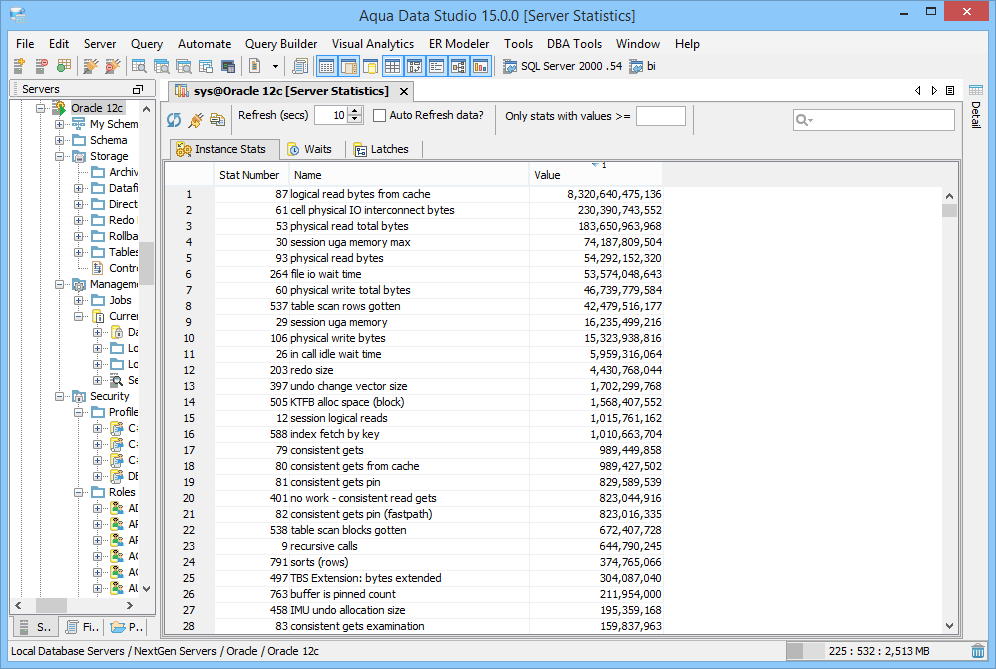The width and height of the screenshot is (996, 669).
Task: Click the first magnifier-over-table toolbar icon
Action: point(139,66)
